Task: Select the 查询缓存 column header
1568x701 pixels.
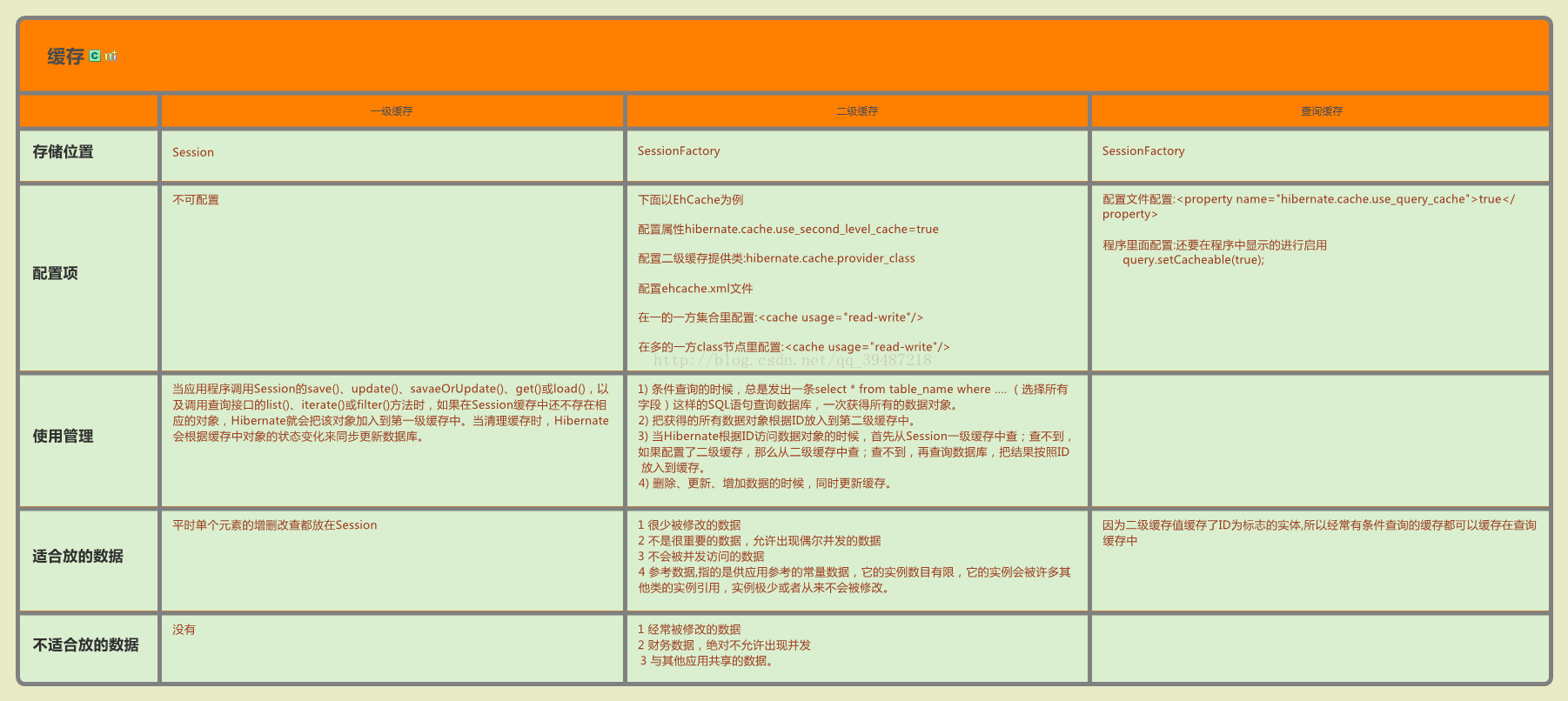Action: pyautogui.click(x=1322, y=111)
